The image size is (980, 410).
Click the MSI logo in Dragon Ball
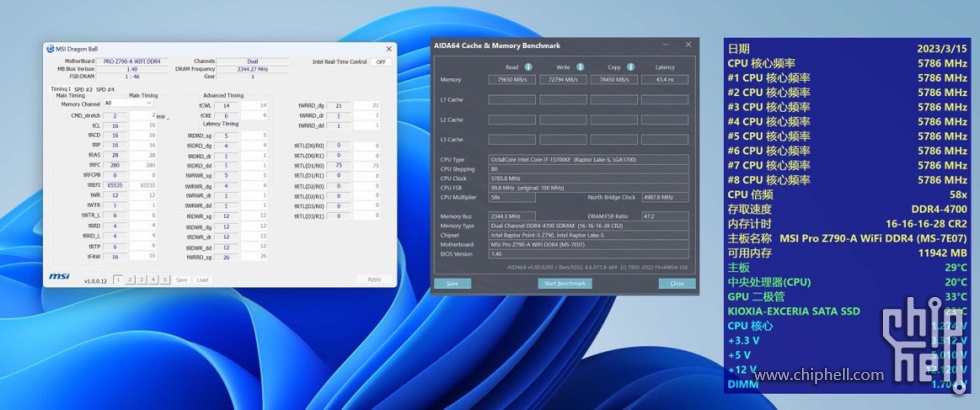tap(59, 276)
